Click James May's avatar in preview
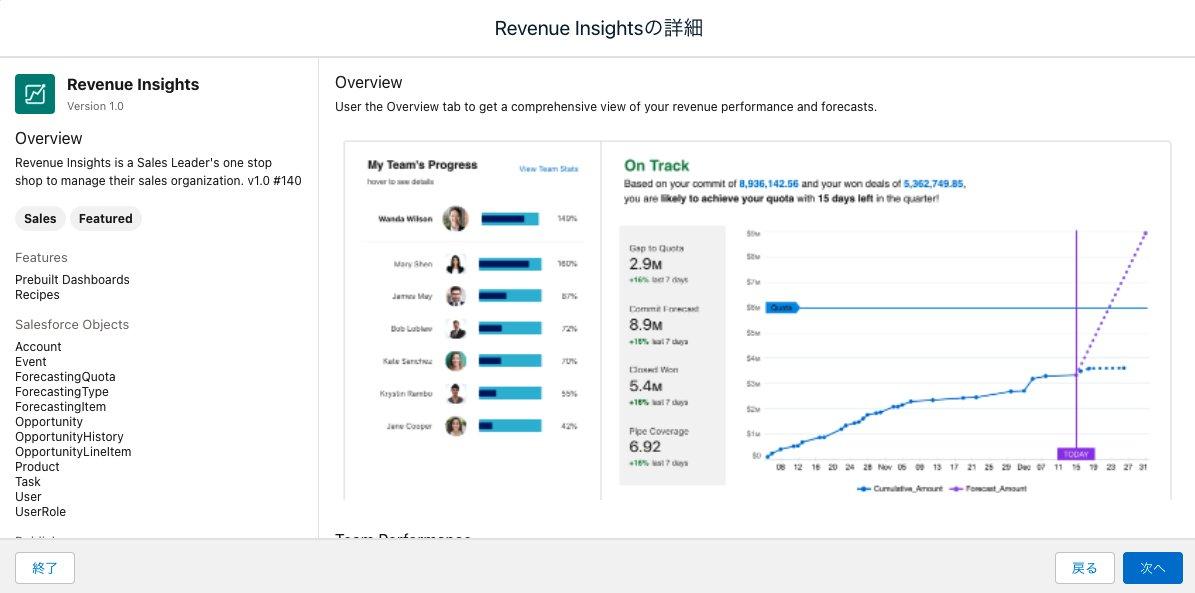Viewport: 1195px width, 593px height. [456, 296]
